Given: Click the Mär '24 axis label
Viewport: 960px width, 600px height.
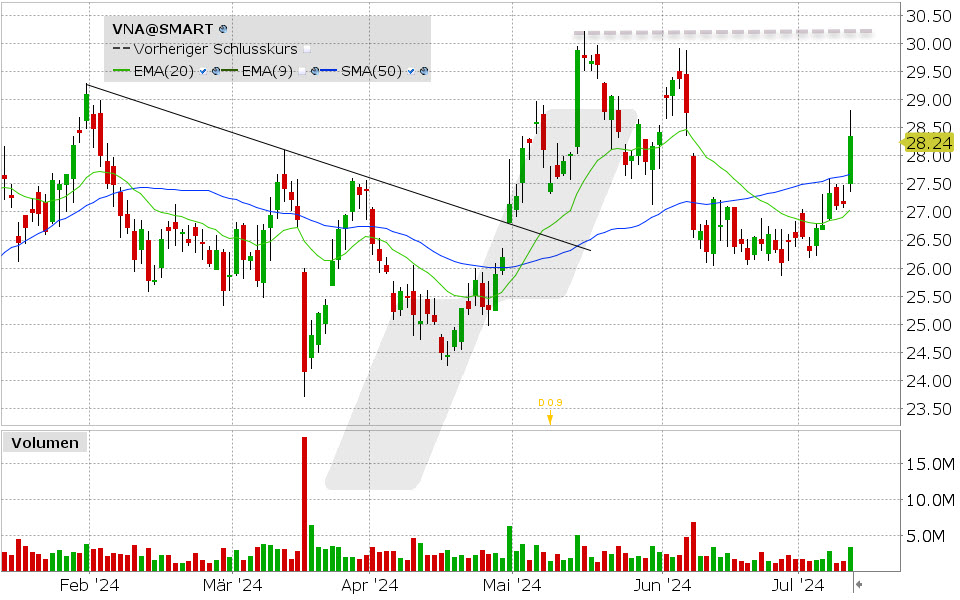Looking at the screenshot, I should coord(232,585).
